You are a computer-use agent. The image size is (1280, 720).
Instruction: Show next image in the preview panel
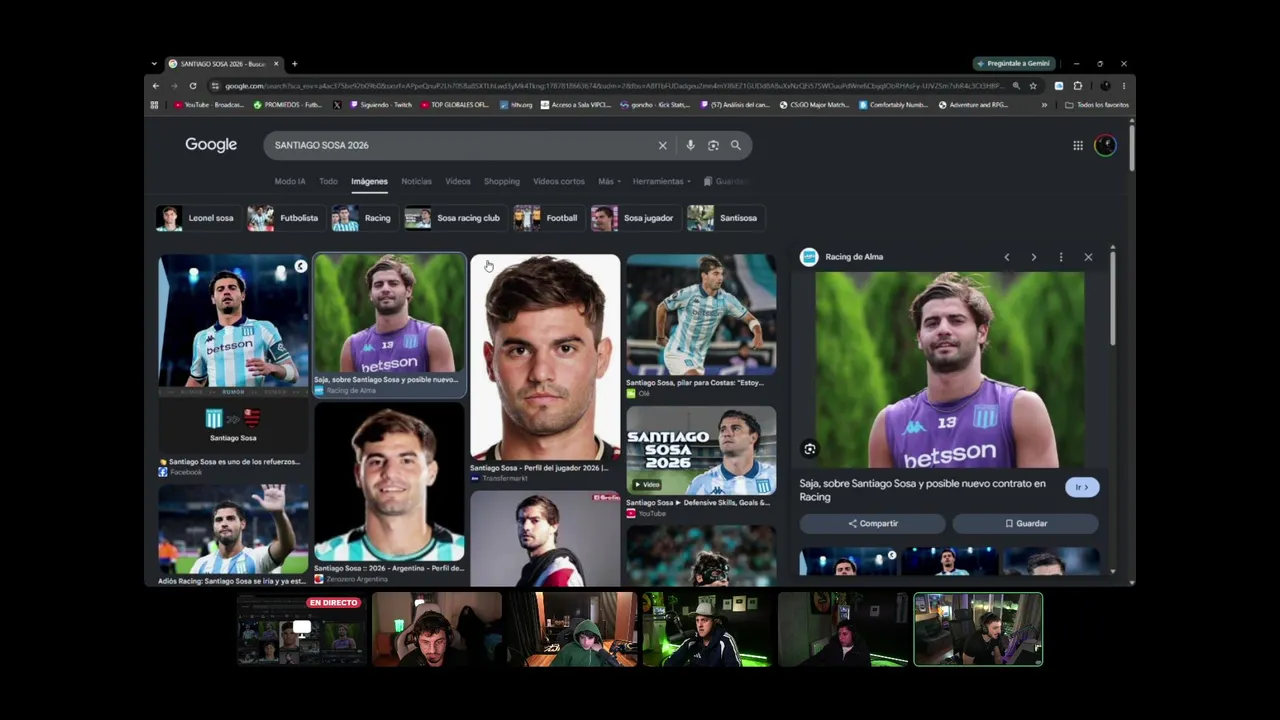pos(1034,257)
